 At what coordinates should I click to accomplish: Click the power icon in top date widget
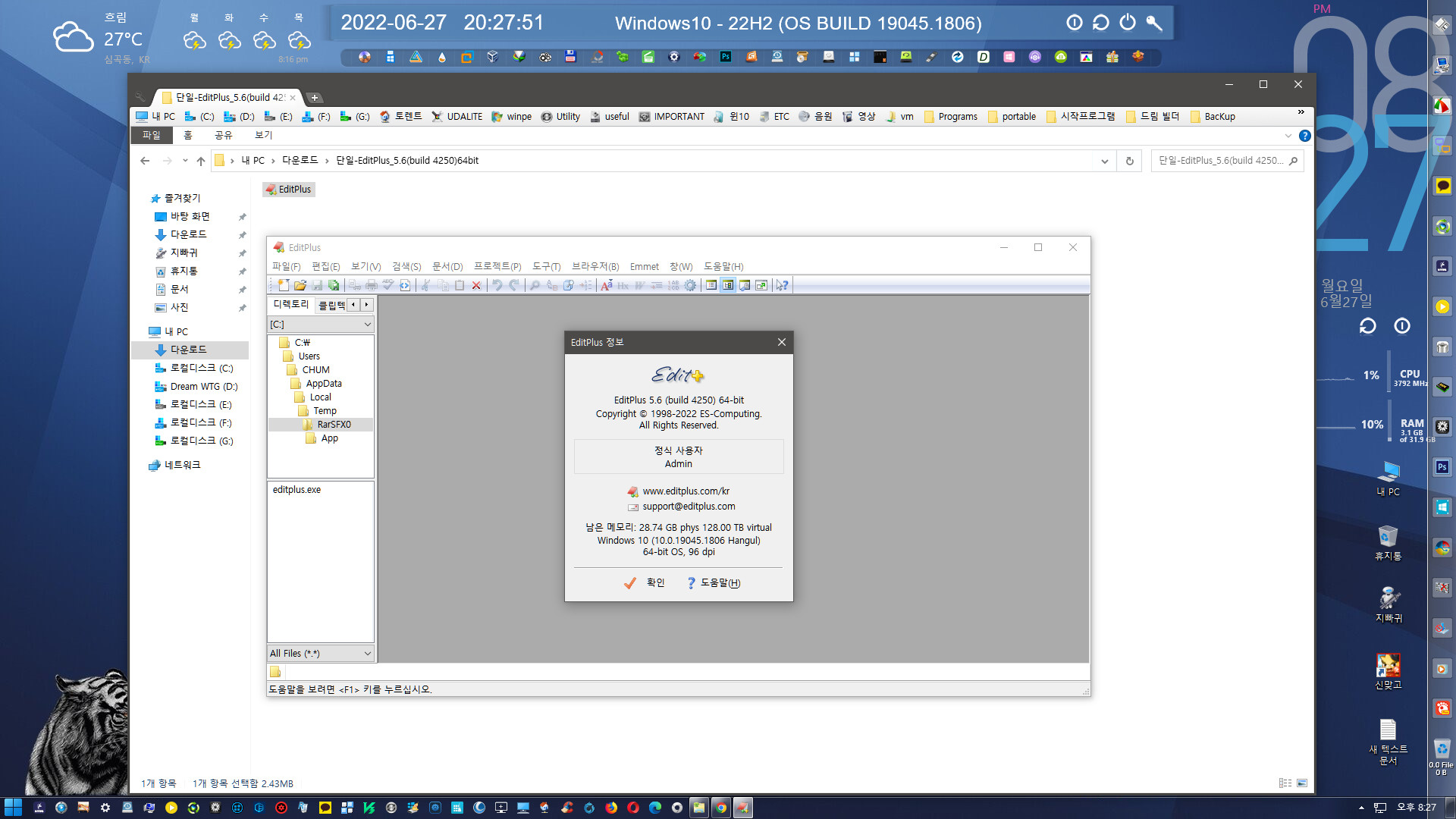1128,23
